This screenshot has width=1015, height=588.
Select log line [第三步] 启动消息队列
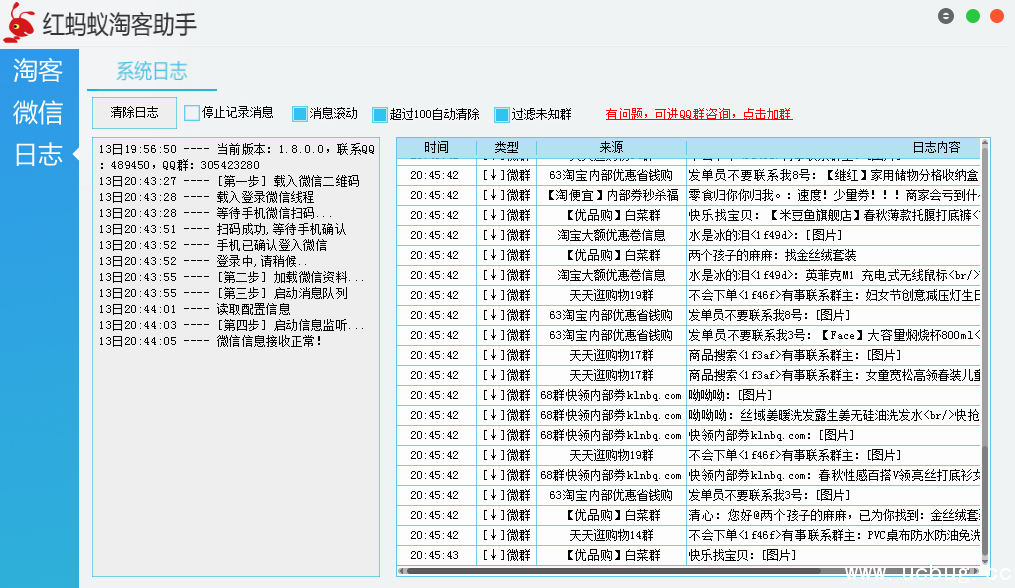pos(223,293)
